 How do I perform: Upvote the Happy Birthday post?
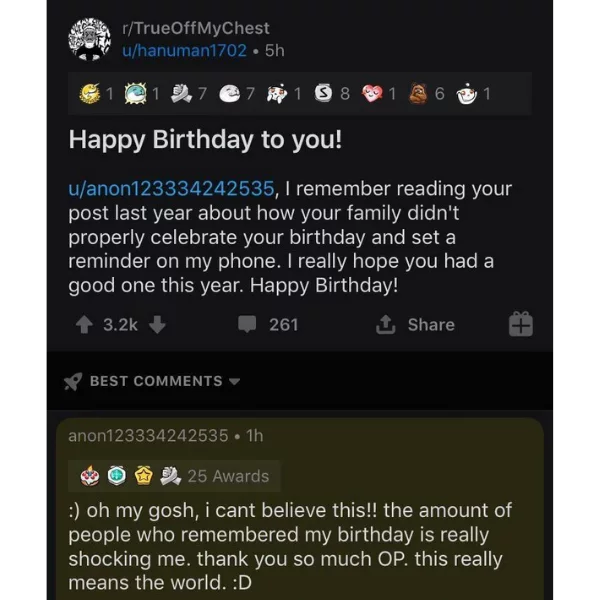click(x=84, y=325)
